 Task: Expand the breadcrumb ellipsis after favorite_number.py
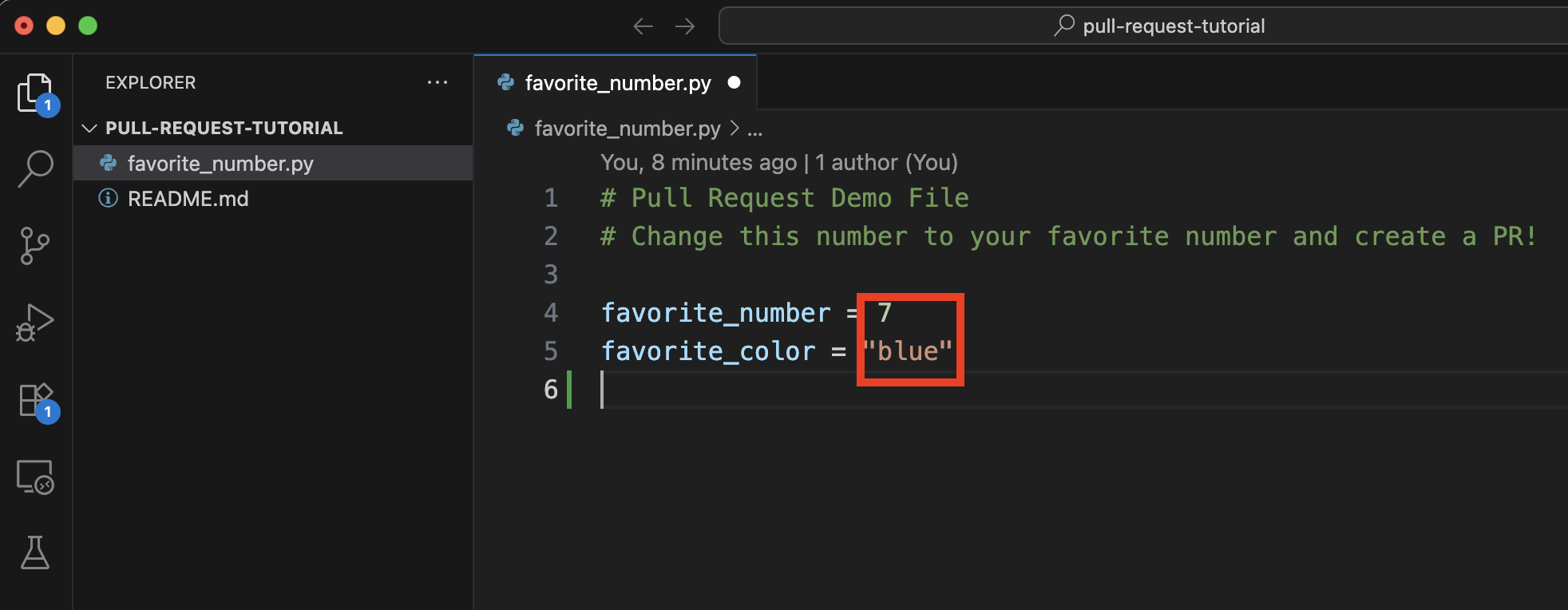754,129
